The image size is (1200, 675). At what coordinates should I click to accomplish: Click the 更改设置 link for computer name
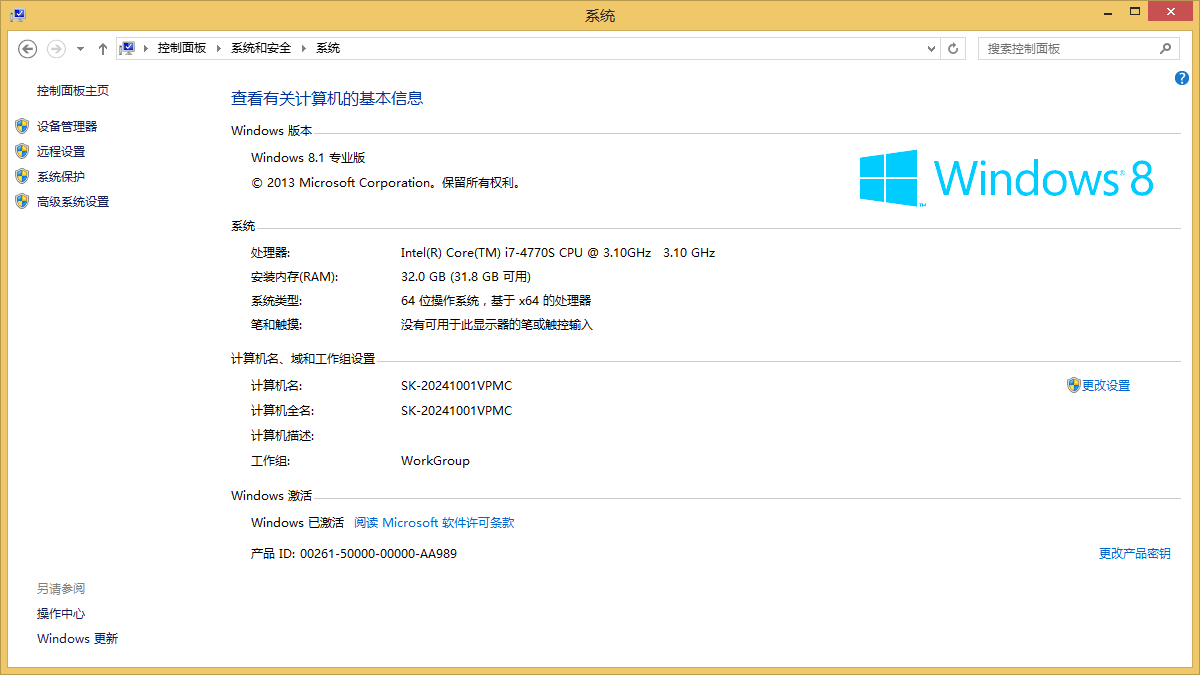tap(1105, 386)
